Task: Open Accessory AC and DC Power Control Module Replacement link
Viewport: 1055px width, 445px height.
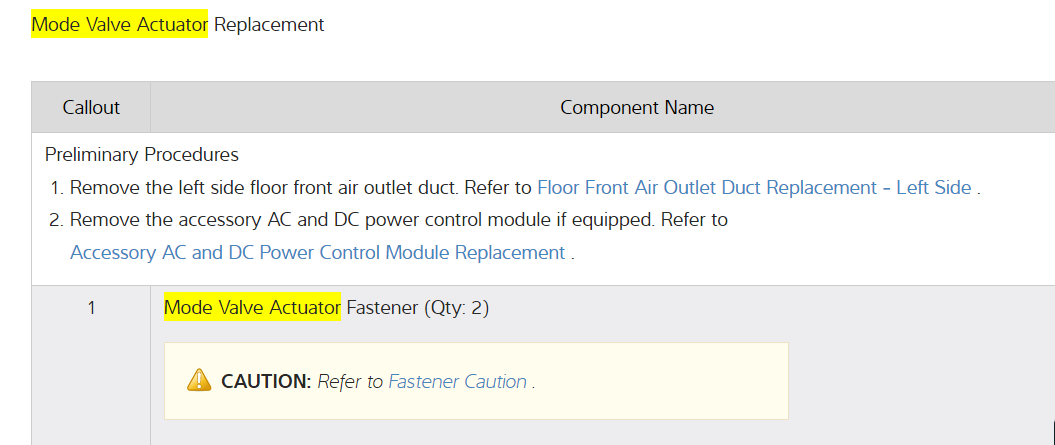Action: point(317,253)
